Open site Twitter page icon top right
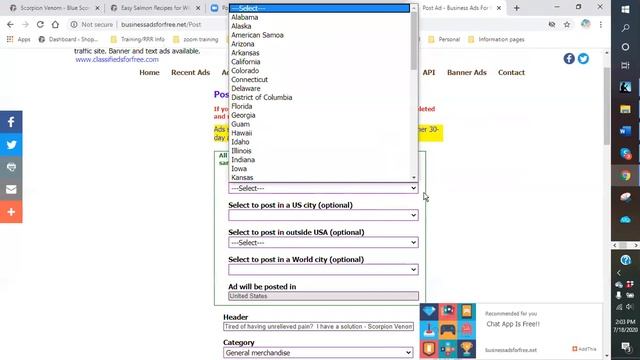 tap(583, 59)
